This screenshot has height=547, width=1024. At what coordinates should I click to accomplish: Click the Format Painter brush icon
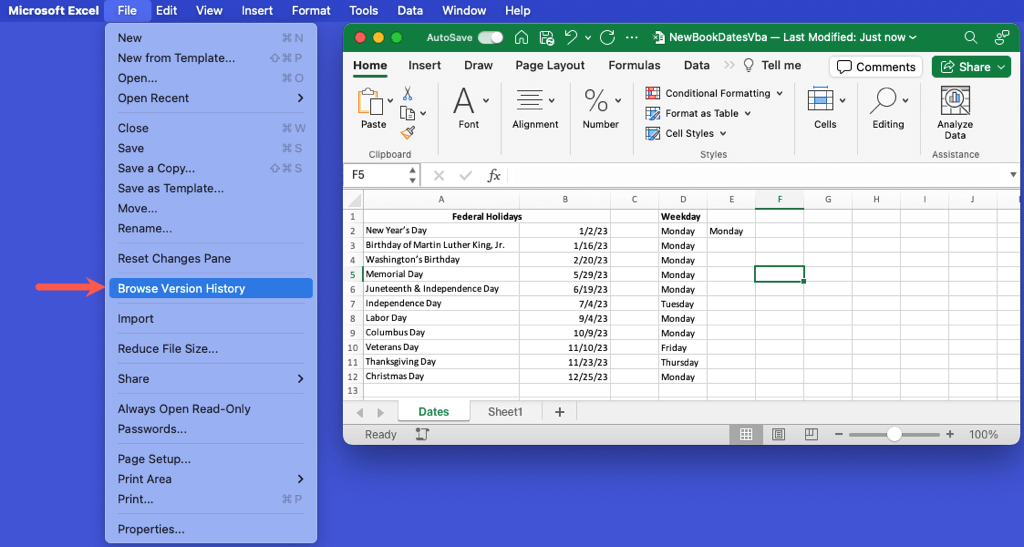[407, 132]
